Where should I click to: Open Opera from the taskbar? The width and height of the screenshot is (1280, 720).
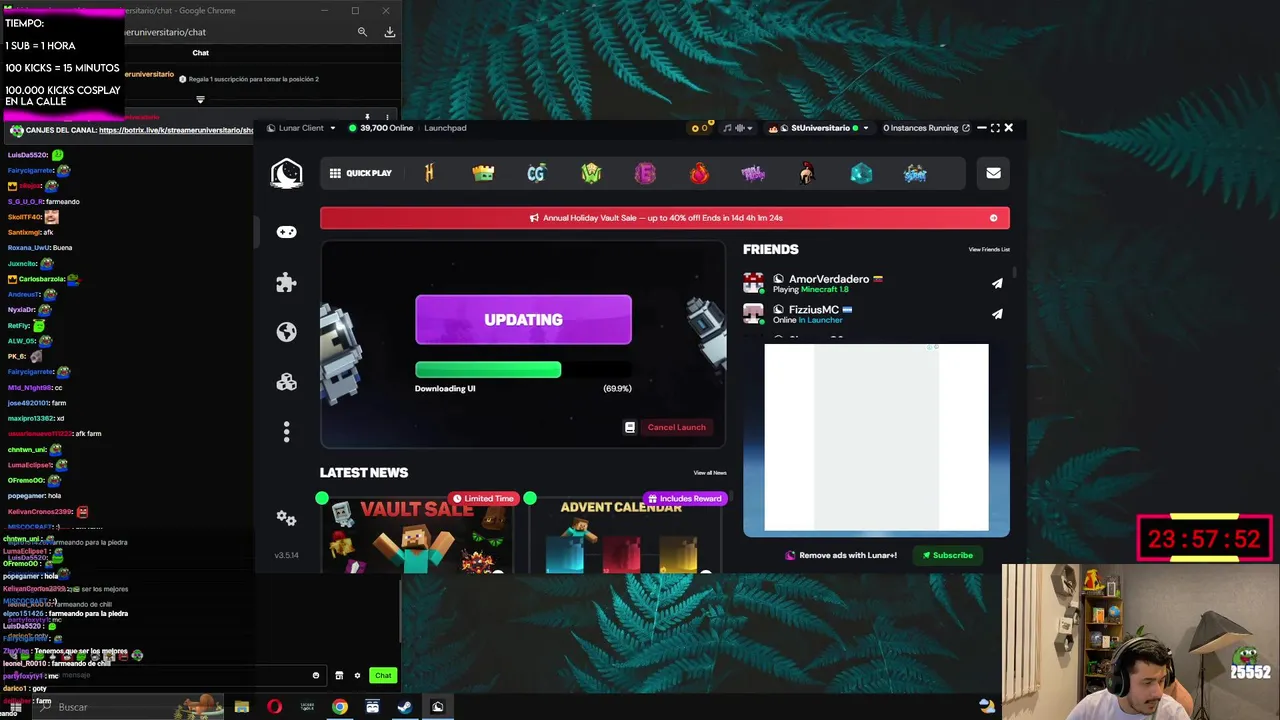pos(274,707)
